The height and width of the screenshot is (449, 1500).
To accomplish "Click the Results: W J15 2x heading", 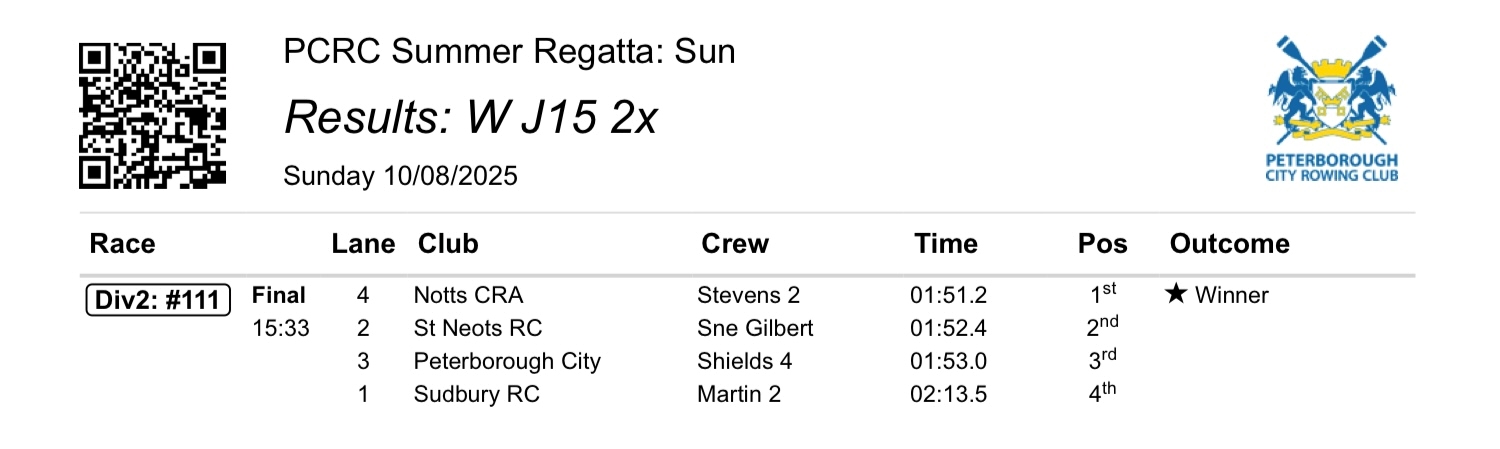I will (x=470, y=120).
